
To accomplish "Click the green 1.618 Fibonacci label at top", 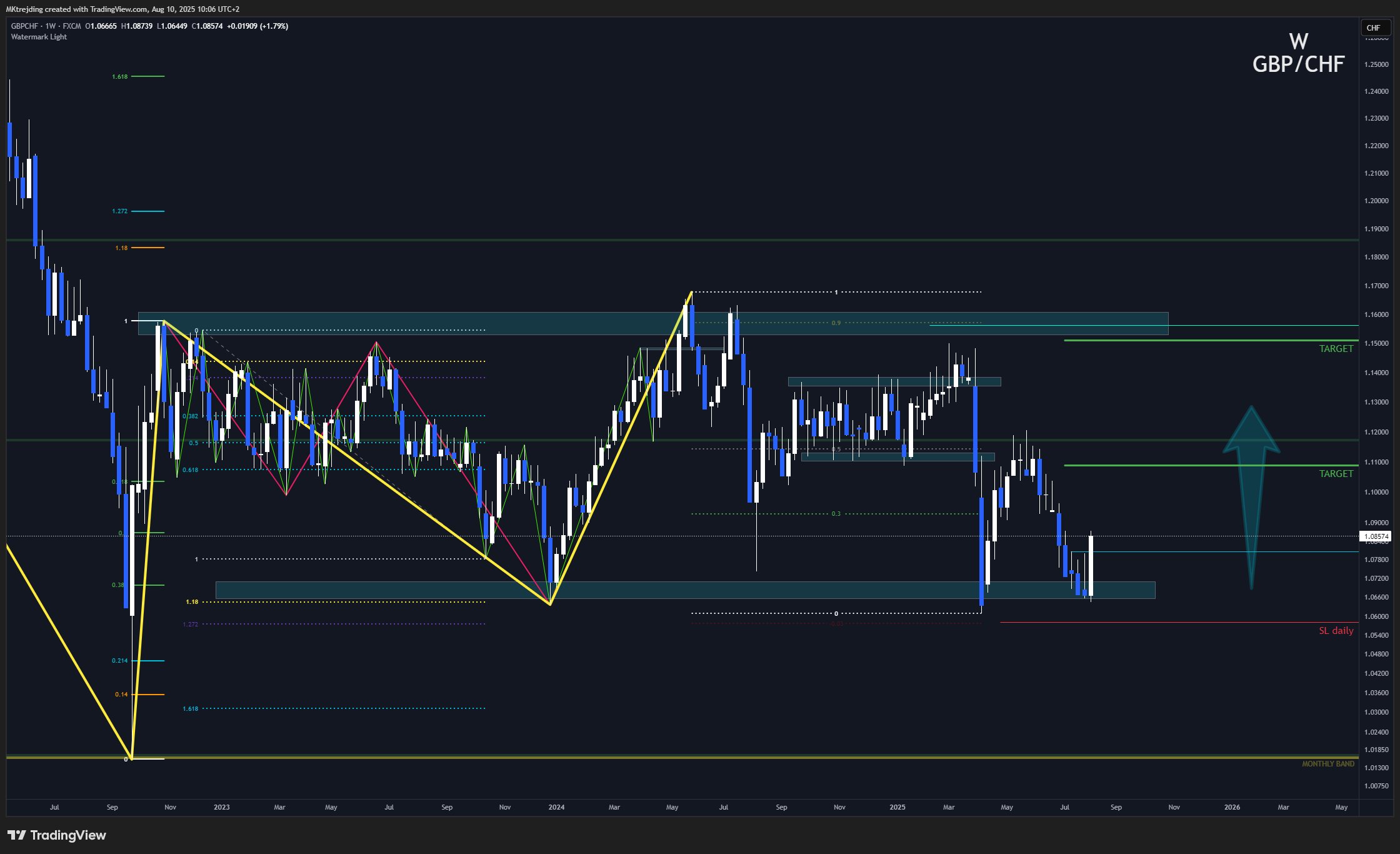I will click(x=120, y=77).
